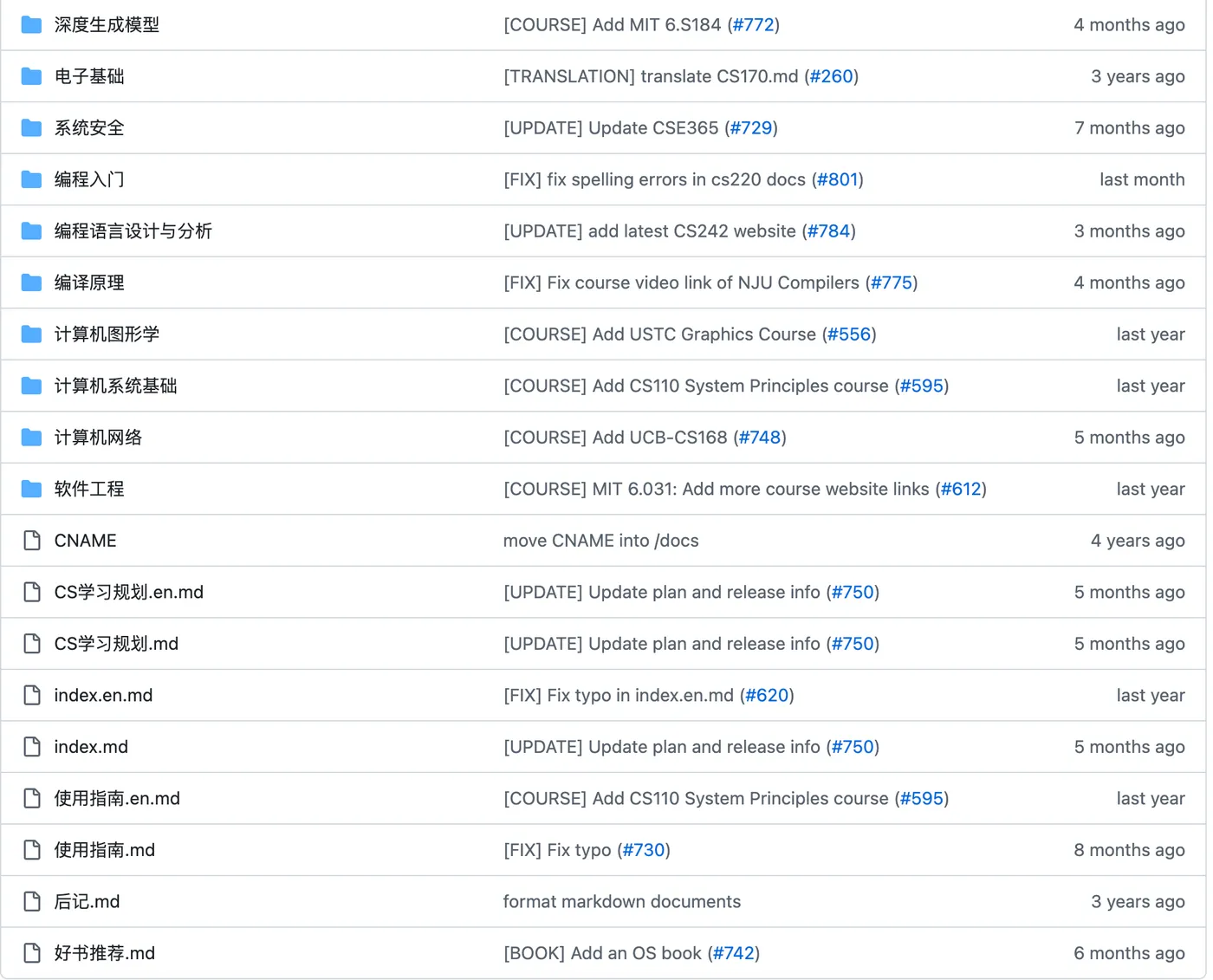Open pull request #556
The image size is (1213, 980).
pyautogui.click(x=847, y=334)
